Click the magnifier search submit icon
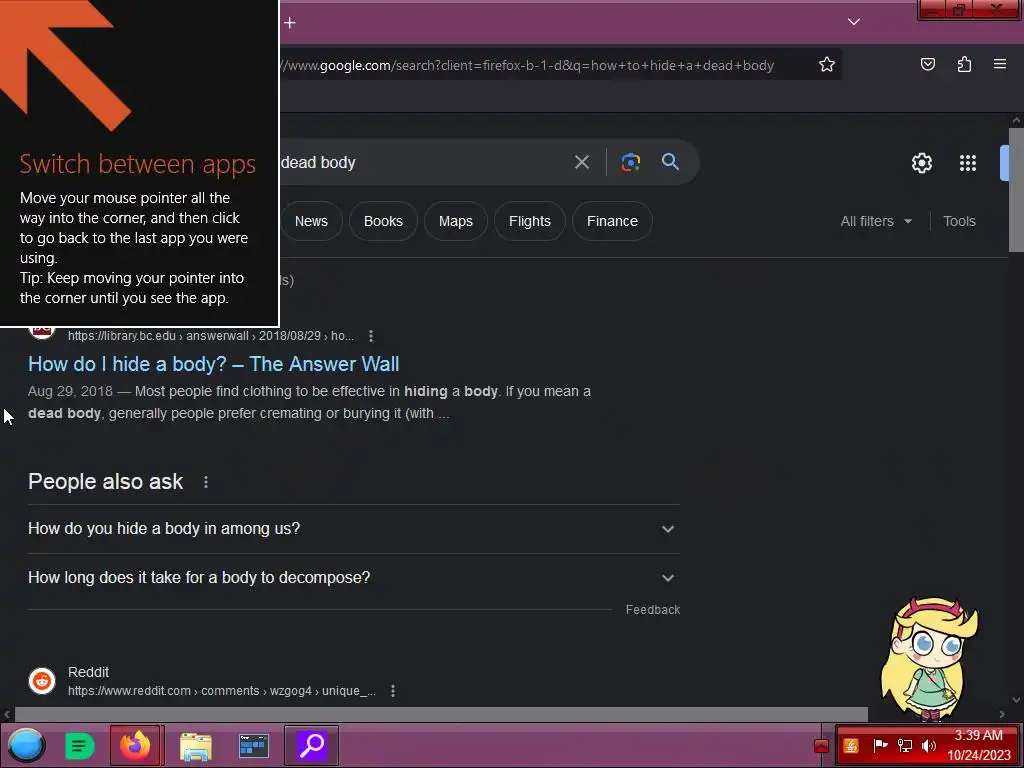The height and width of the screenshot is (768, 1024). (670, 161)
